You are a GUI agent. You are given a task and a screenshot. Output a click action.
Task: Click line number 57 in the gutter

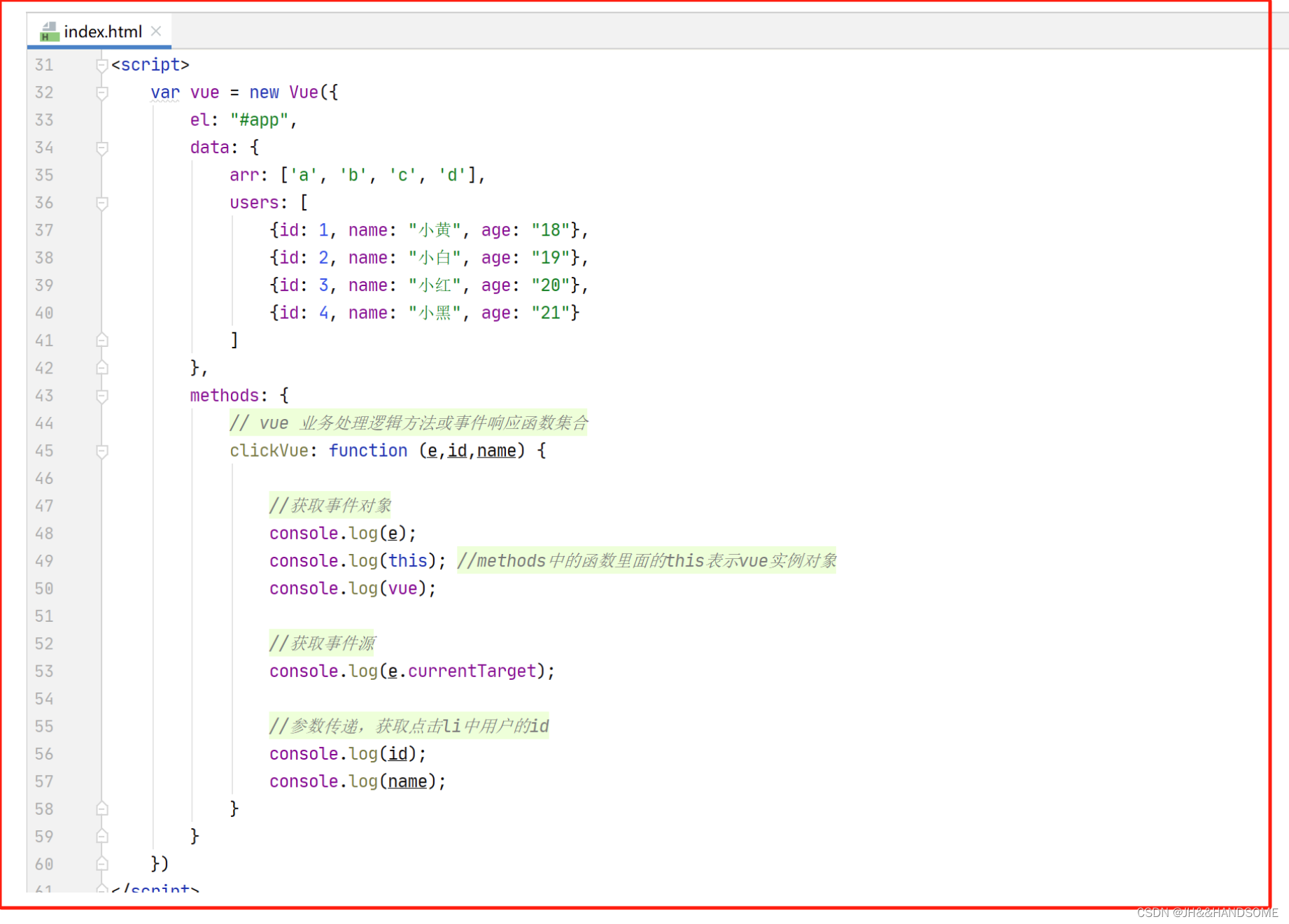pyautogui.click(x=44, y=782)
